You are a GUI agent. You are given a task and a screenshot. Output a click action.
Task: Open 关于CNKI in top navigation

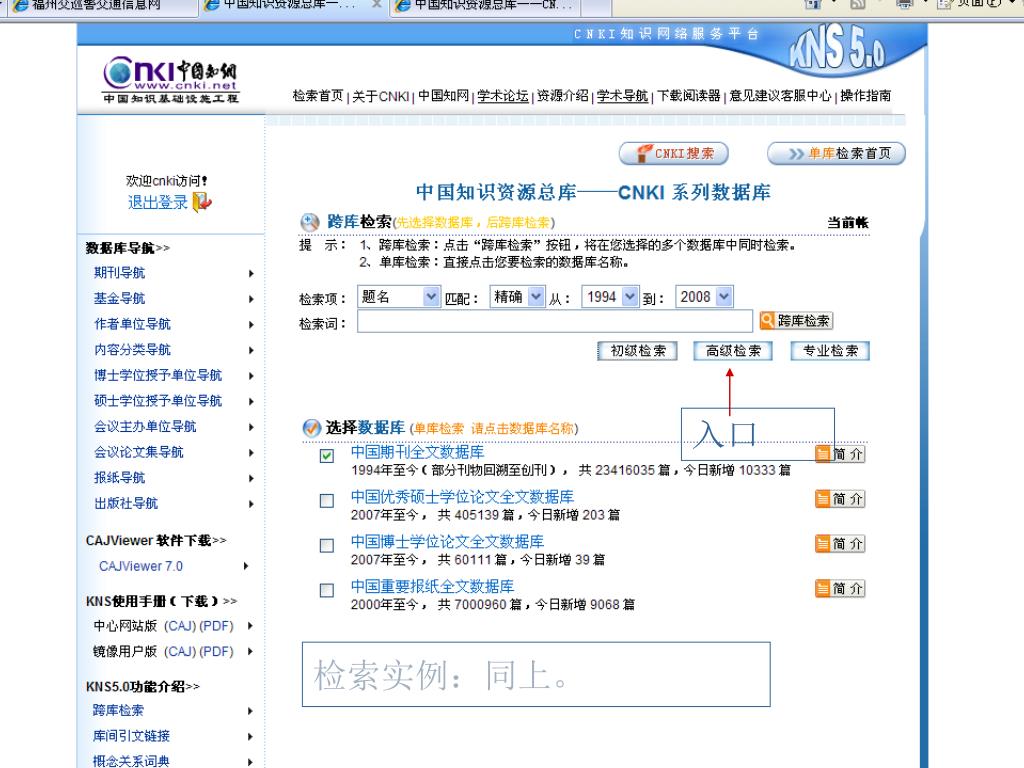point(381,96)
